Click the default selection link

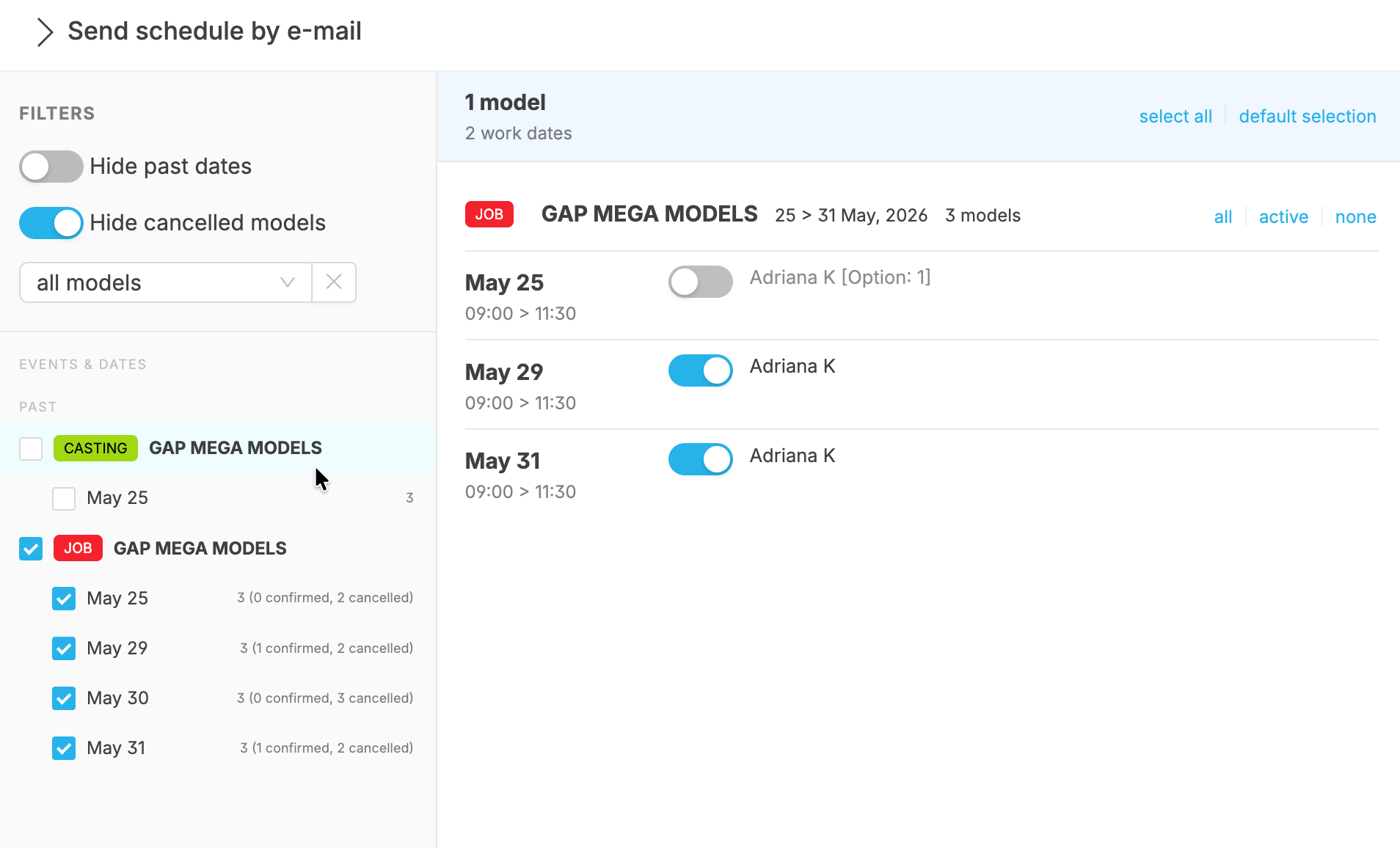tap(1308, 117)
